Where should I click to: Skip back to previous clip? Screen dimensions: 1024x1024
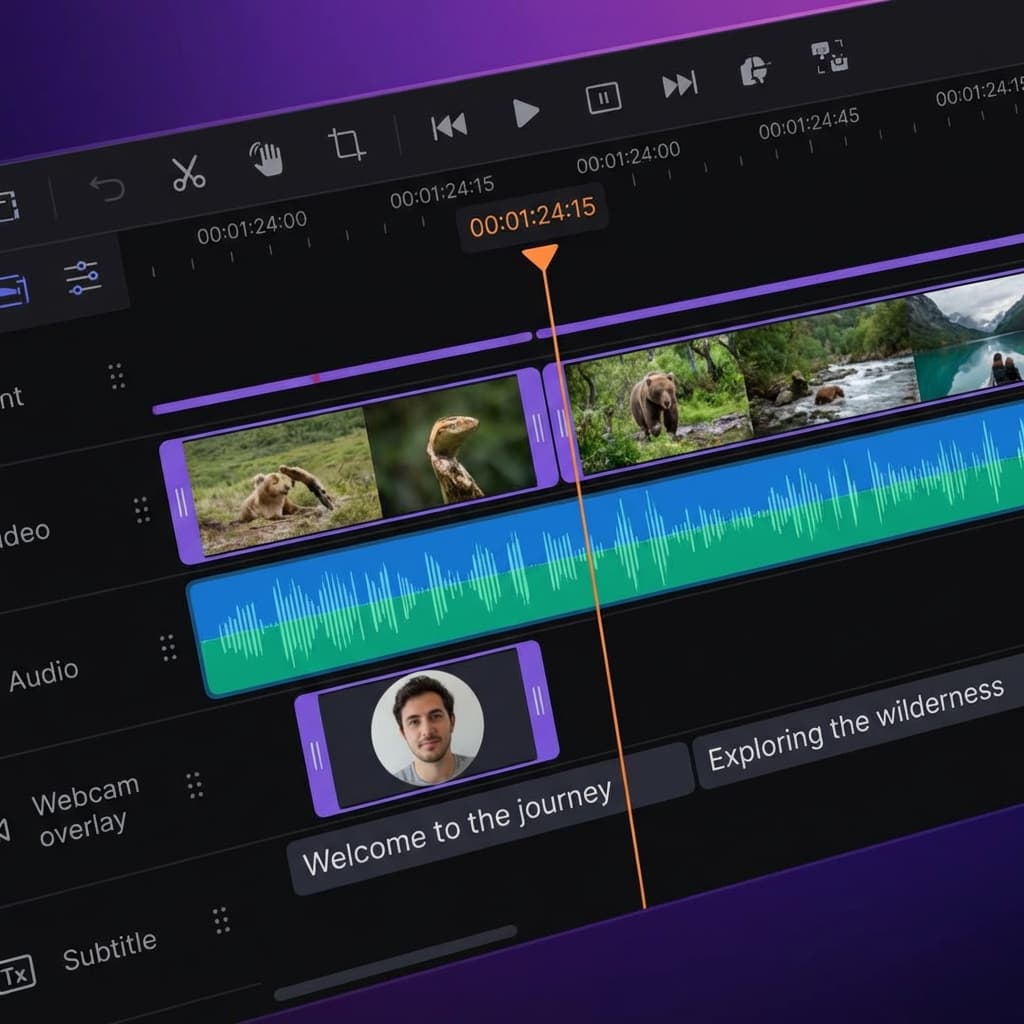[449, 125]
